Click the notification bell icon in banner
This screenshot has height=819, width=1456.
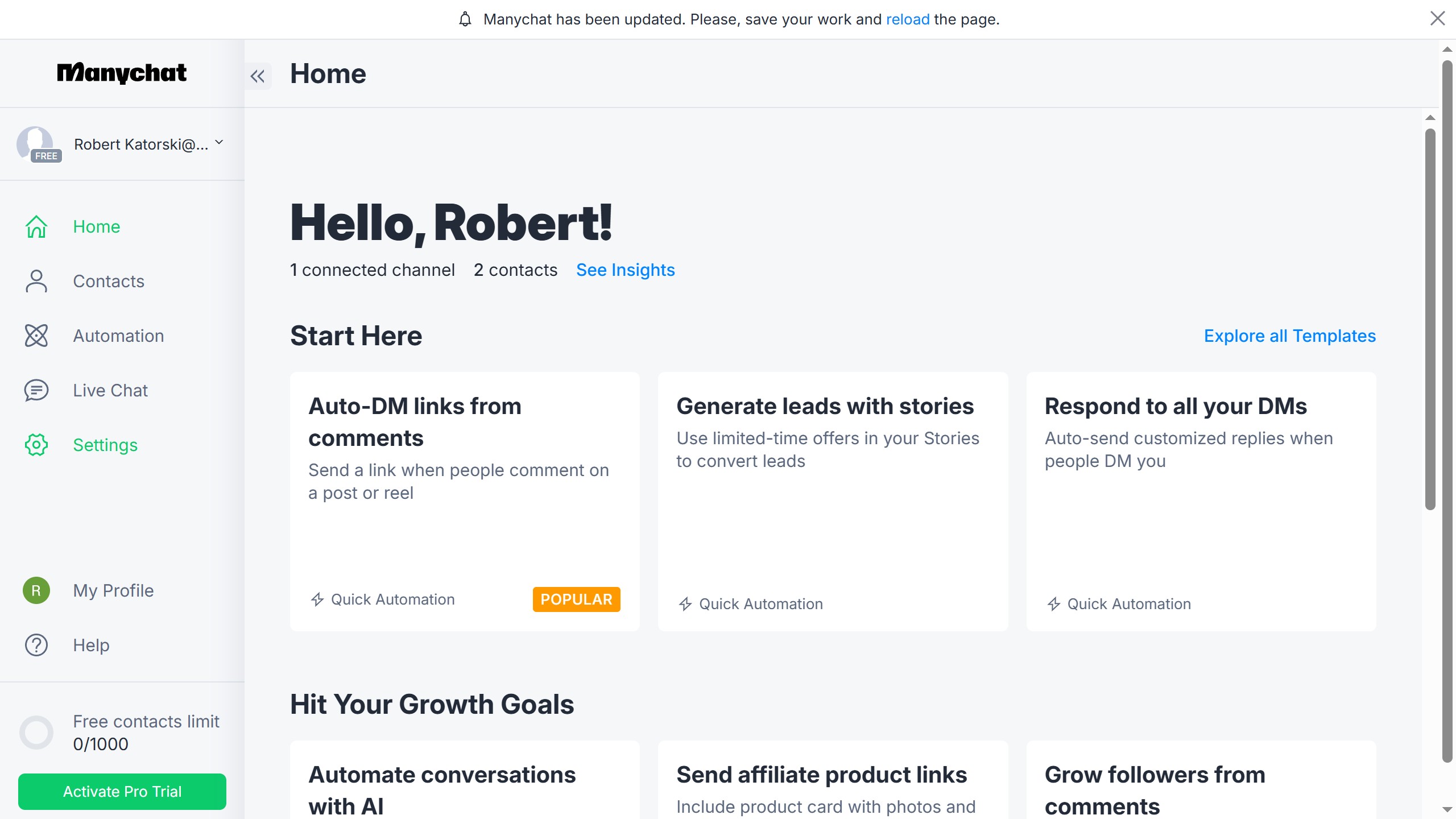click(465, 19)
